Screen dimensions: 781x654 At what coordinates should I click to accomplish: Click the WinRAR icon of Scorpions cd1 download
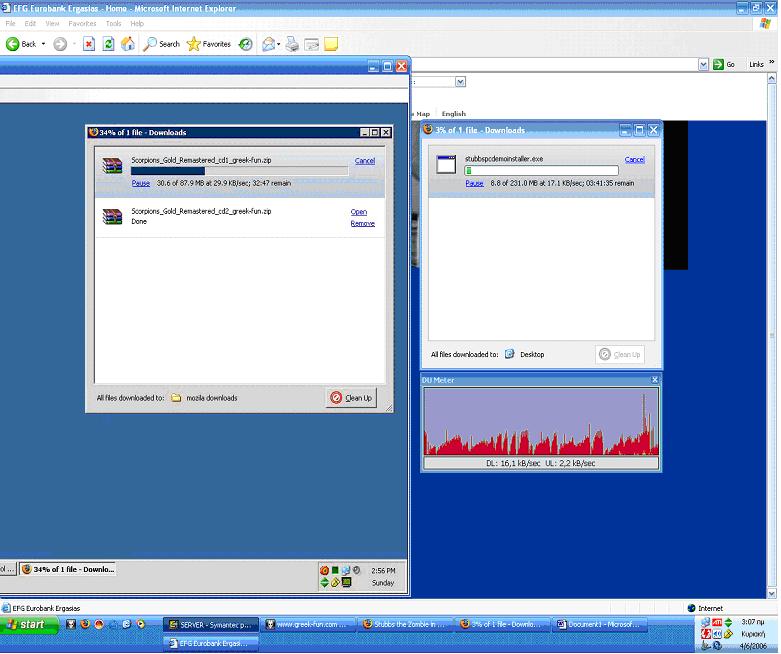click(x=112, y=165)
